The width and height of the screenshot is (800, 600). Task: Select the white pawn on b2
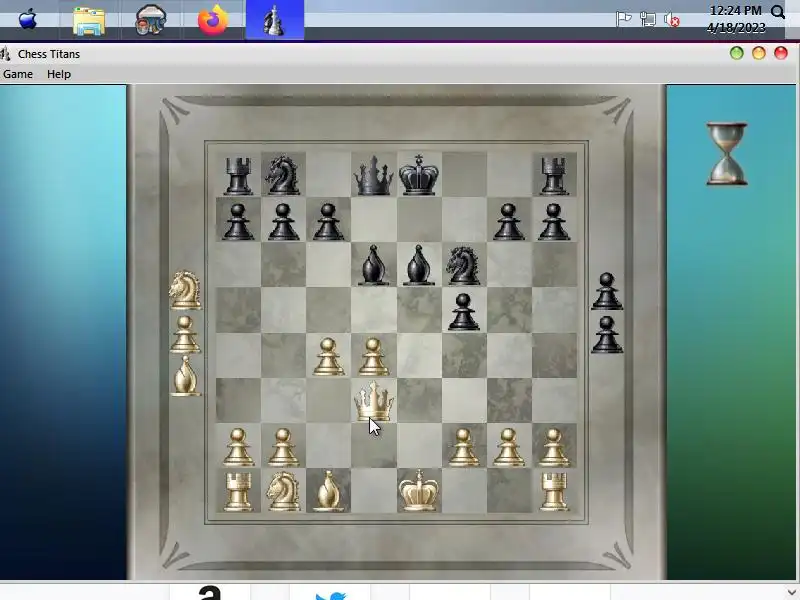tap(283, 447)
